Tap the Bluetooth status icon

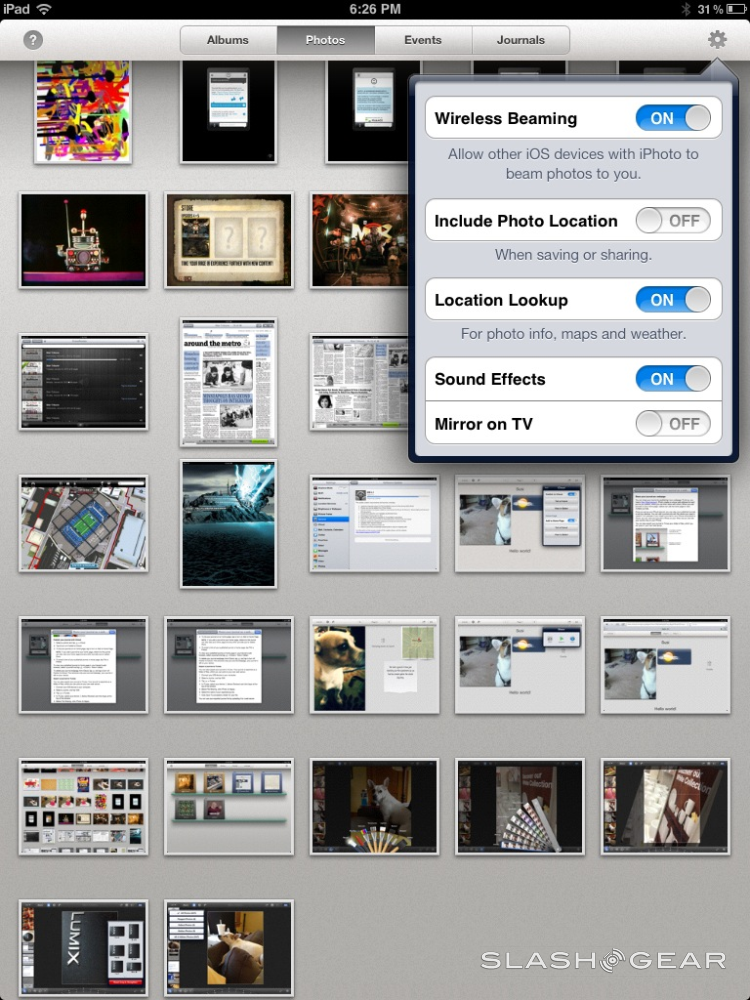pos(686,9)
